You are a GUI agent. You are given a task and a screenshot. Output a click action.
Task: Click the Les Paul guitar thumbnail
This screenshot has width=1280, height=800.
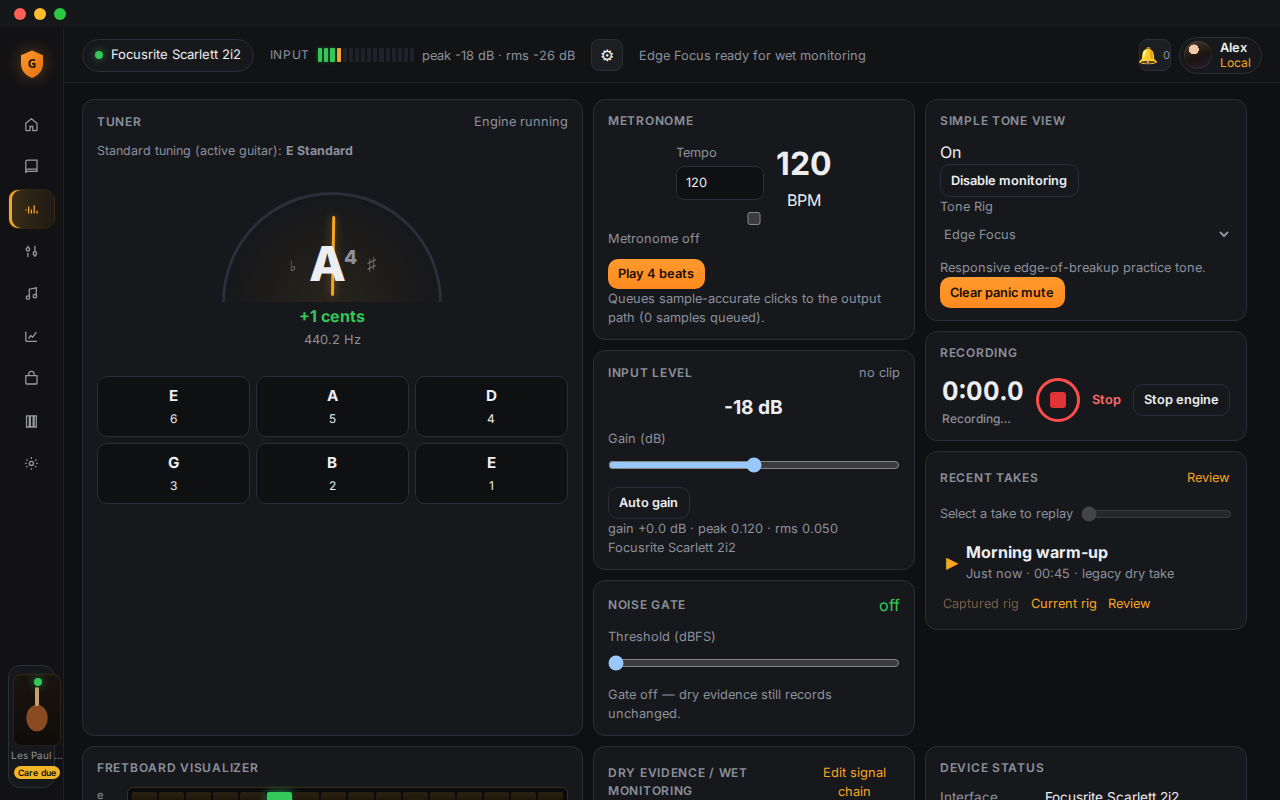[x=37, y=710]
